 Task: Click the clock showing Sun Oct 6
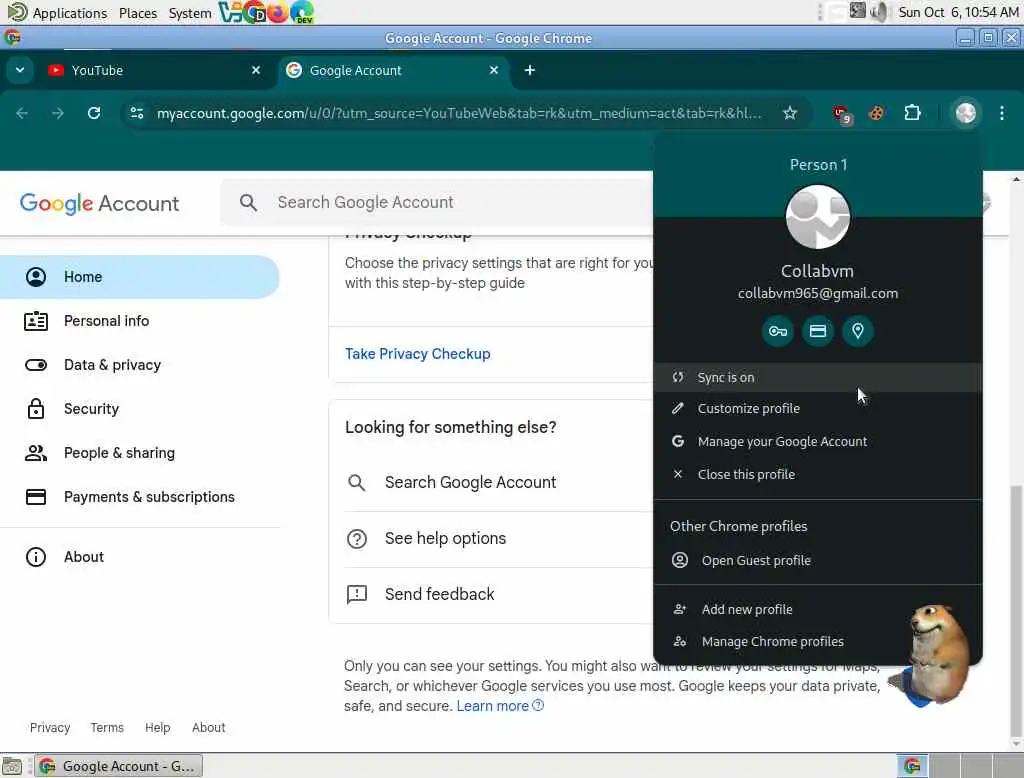[x=958, y=12]
